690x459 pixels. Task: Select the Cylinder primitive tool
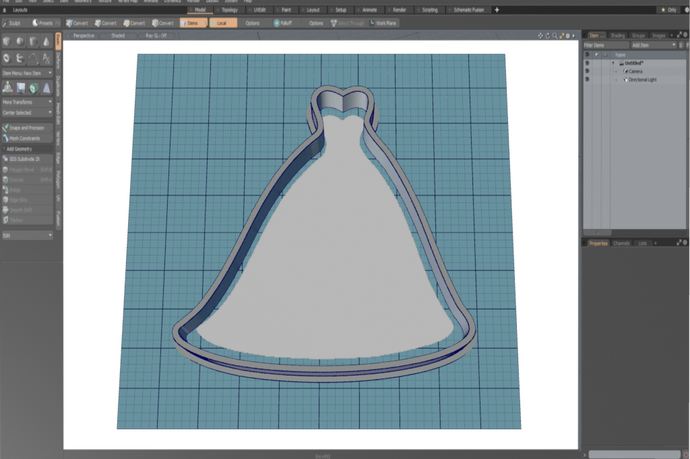click(x=33, y=41)
